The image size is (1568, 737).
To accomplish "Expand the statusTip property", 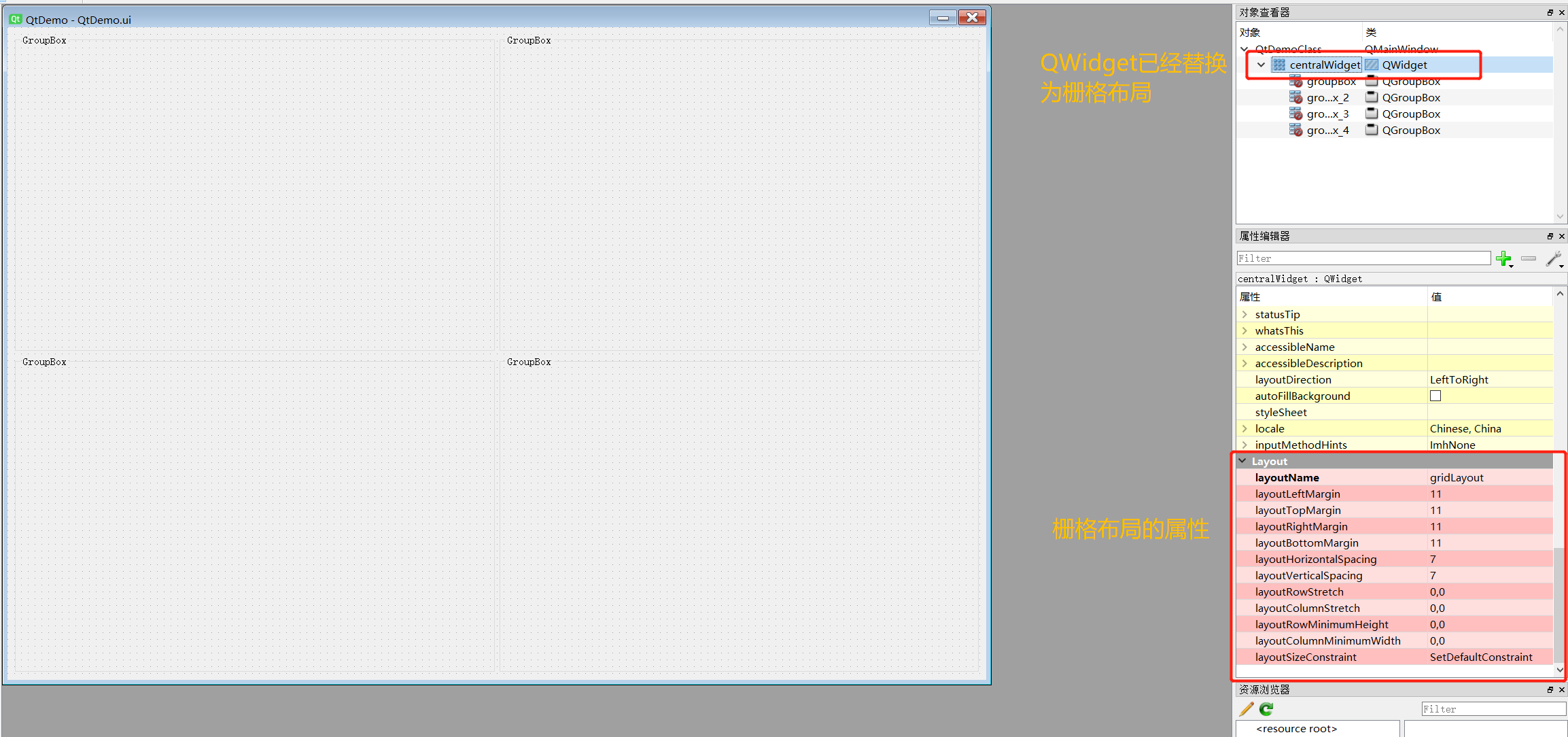I will tap(1244, 314).
